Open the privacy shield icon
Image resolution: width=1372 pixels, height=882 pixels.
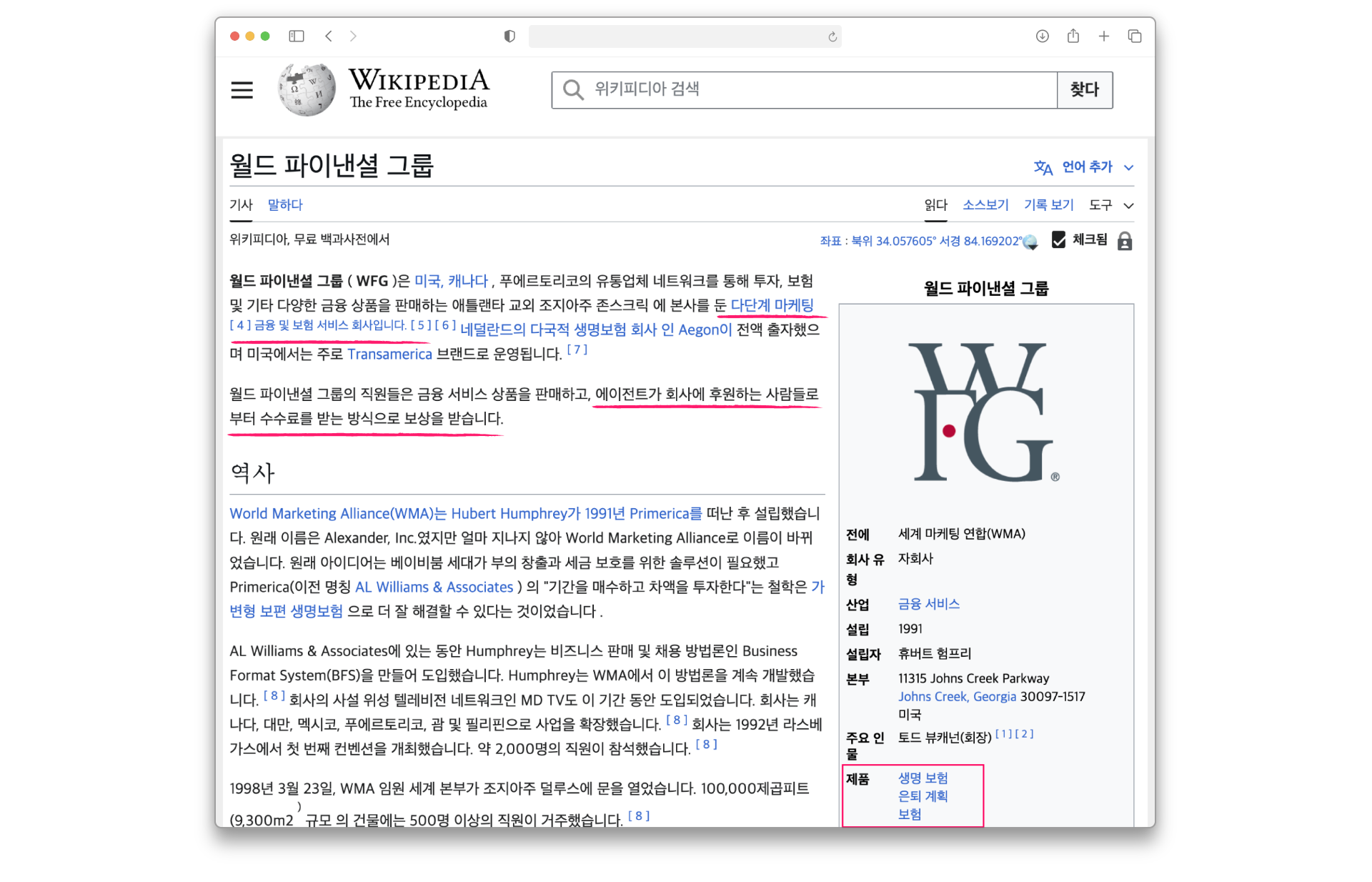(x=509, y=36)
